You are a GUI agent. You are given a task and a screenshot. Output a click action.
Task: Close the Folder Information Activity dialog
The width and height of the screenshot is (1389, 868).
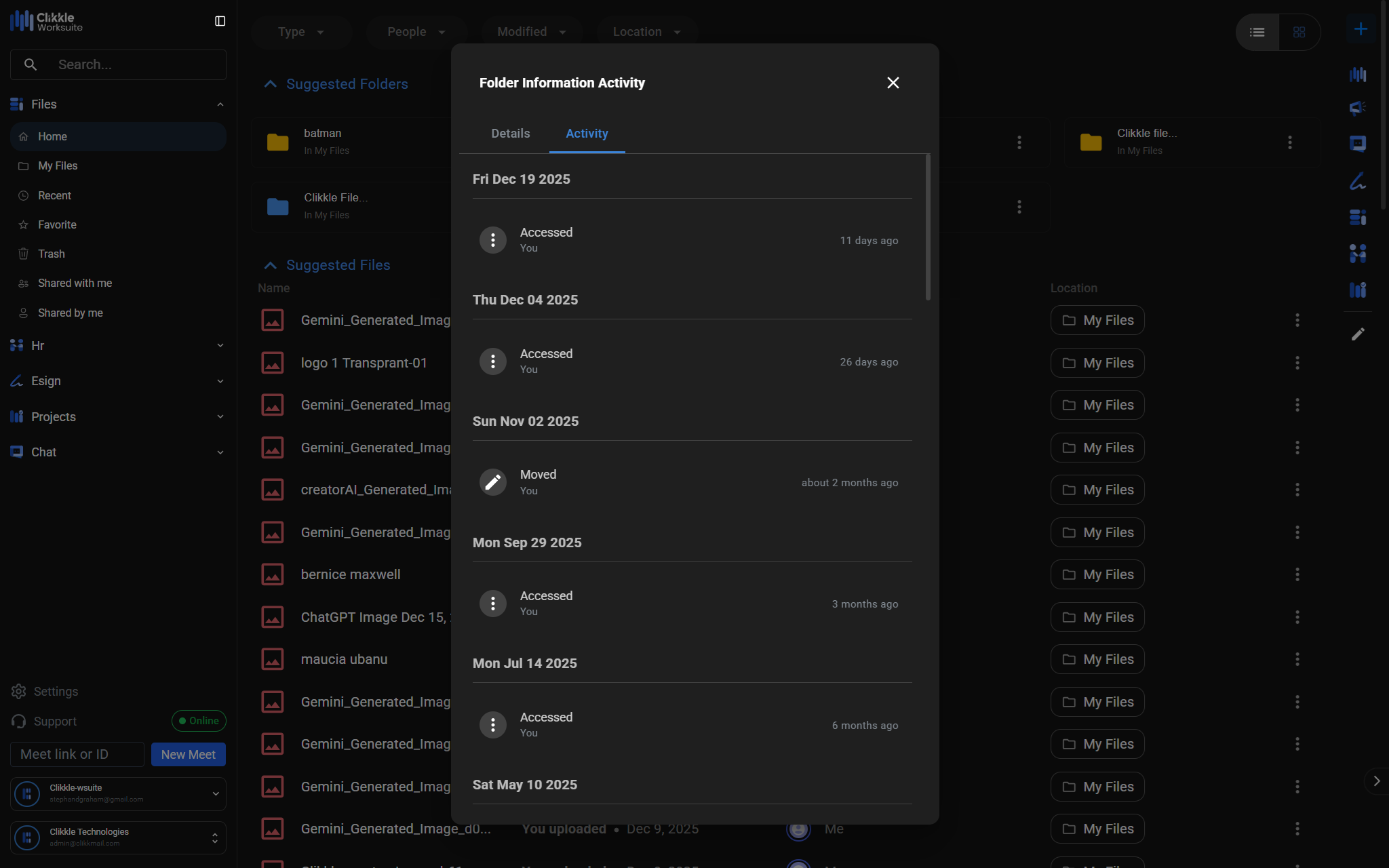click(893, 83)
